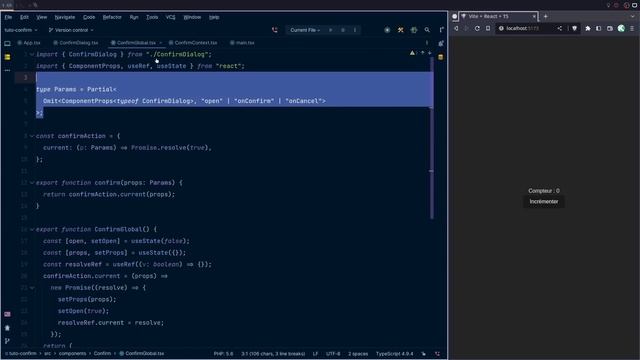Open the pink tool window icon
Screen dimensions: 640x360
tap(7, 314)
